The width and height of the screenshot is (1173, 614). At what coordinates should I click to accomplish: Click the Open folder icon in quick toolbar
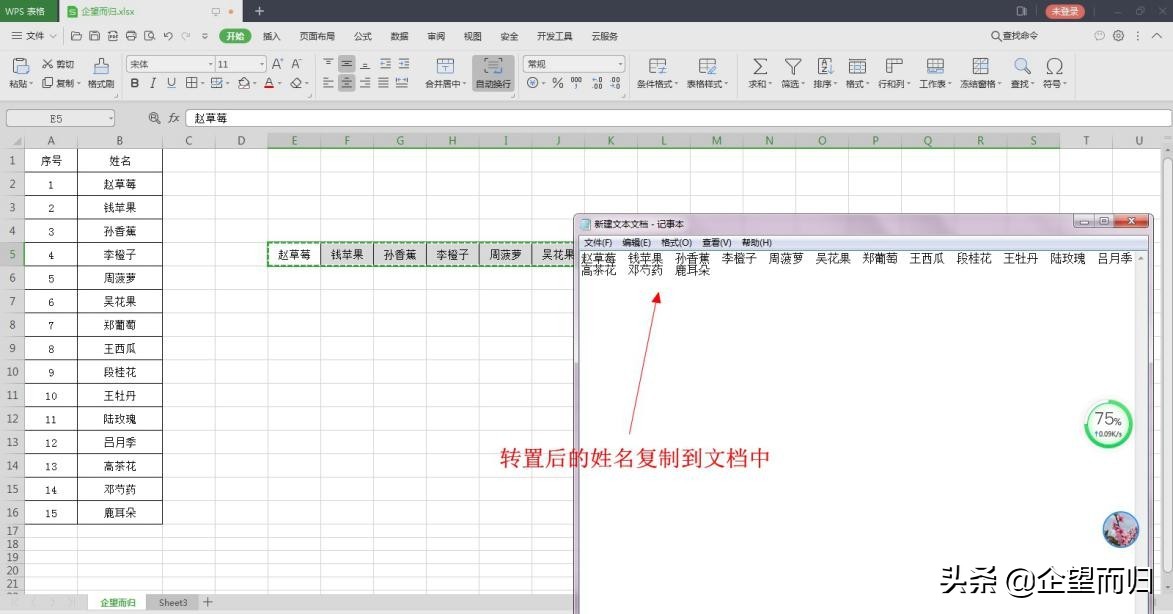(76, 36)
